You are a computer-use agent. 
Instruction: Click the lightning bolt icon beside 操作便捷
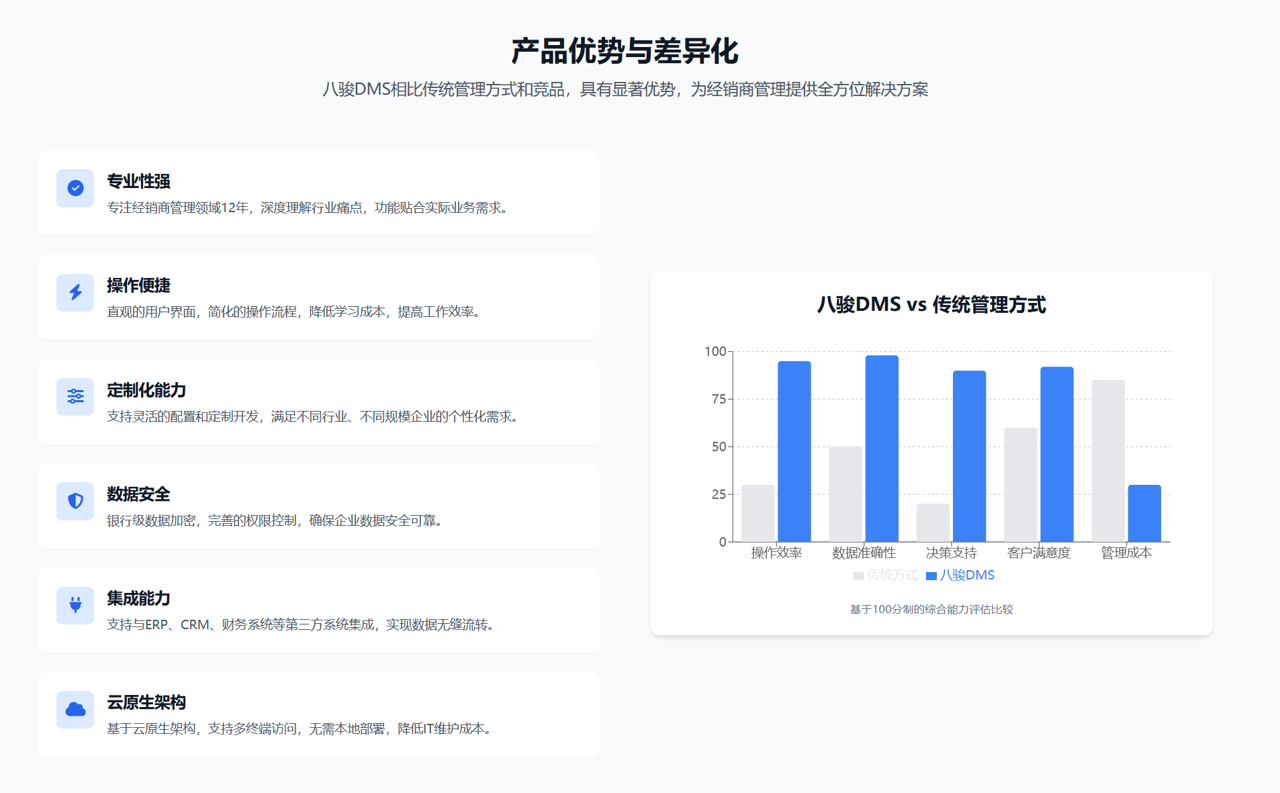[x=75, y=292]
